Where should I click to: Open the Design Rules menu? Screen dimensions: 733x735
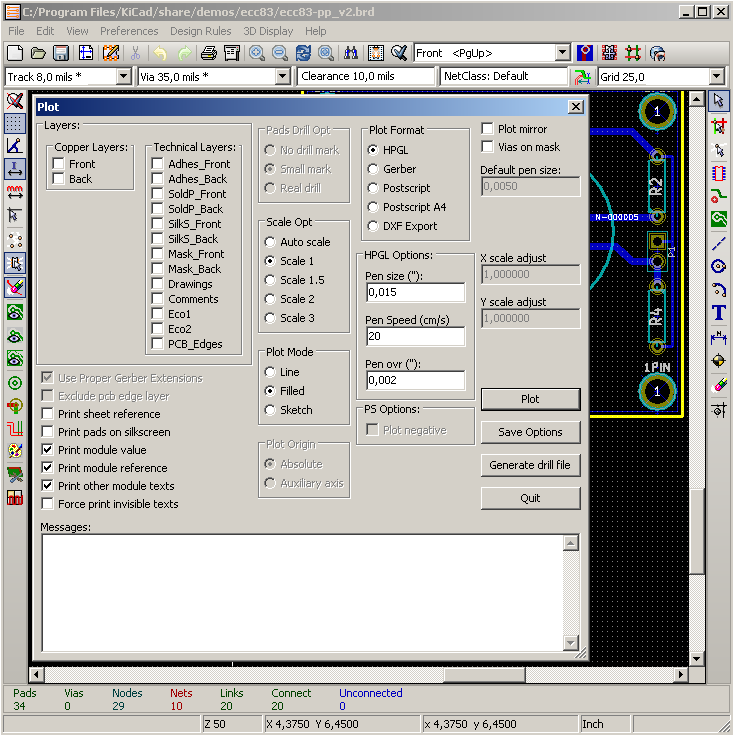point(200,31)
